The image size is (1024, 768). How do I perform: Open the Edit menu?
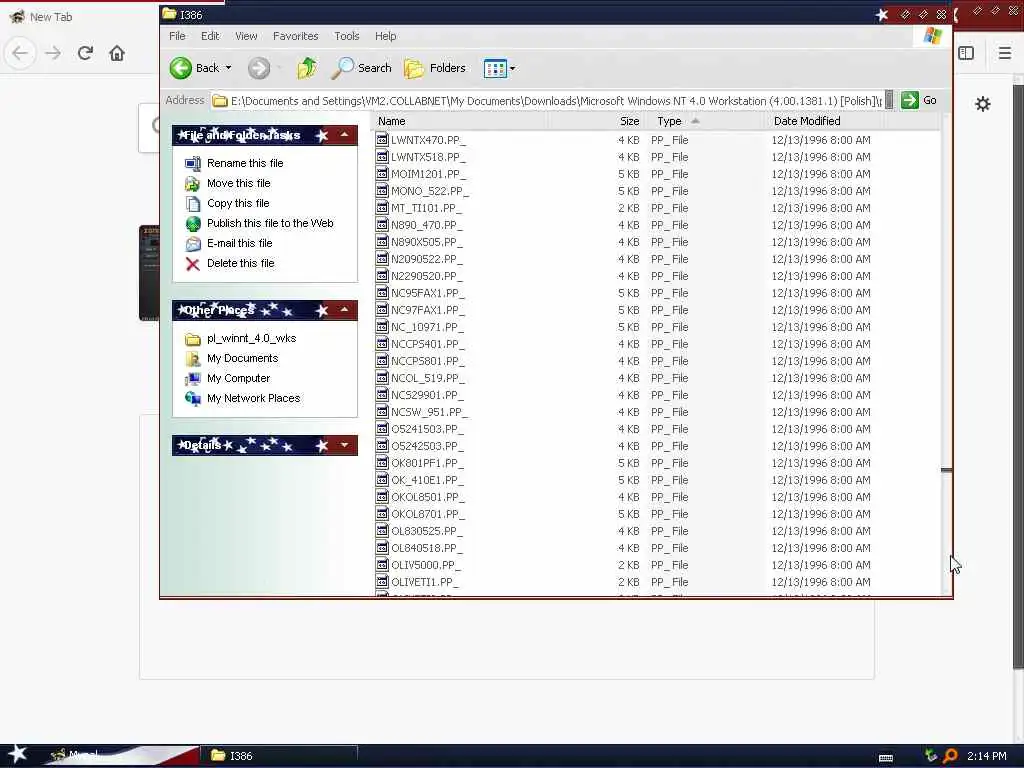click(210, 36)
